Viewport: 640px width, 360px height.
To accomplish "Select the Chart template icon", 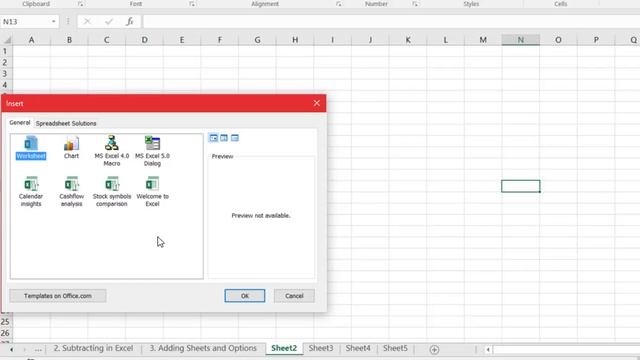I will click(x=71, y=148).
